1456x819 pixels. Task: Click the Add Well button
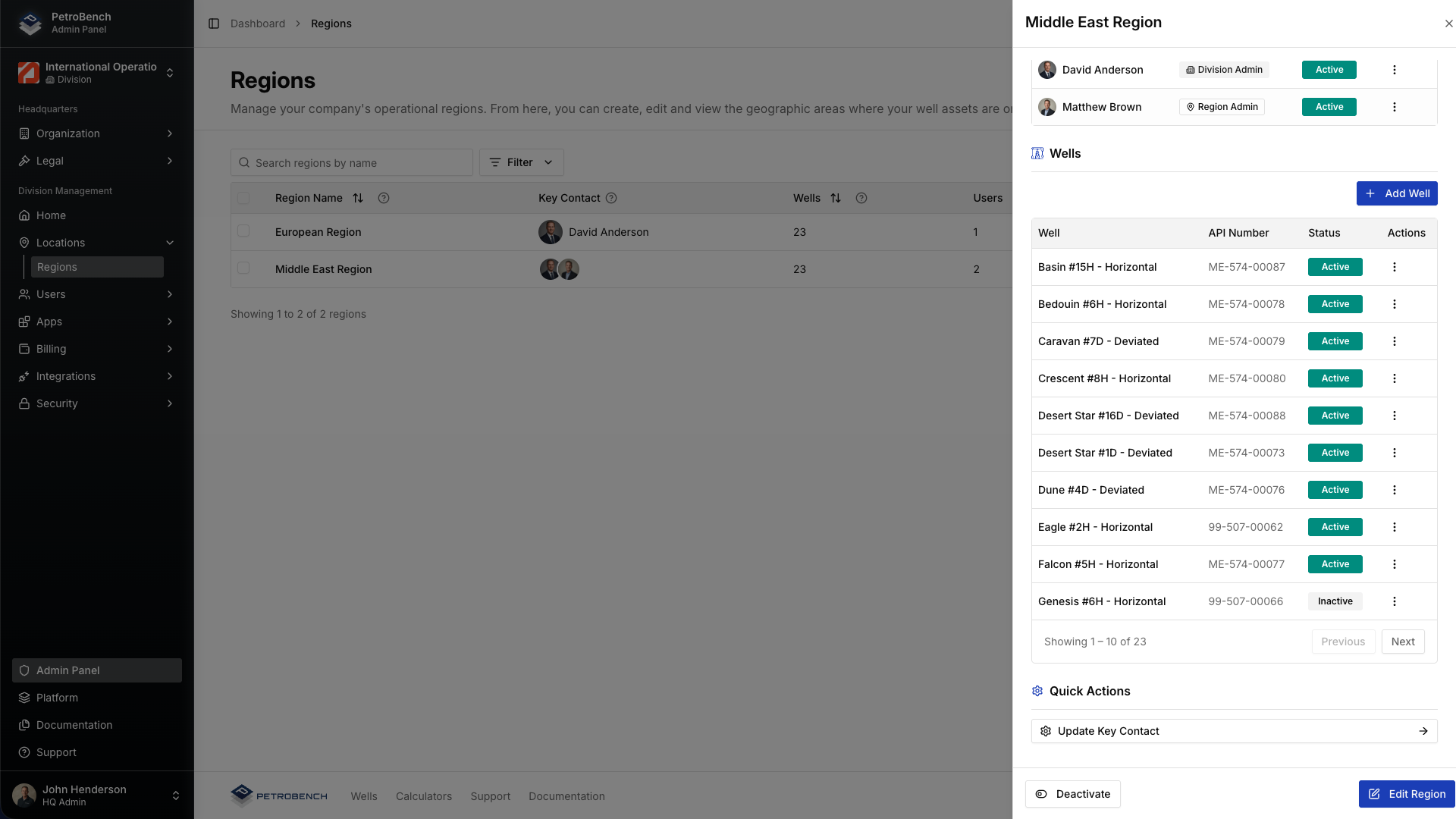click(1396, 193)
